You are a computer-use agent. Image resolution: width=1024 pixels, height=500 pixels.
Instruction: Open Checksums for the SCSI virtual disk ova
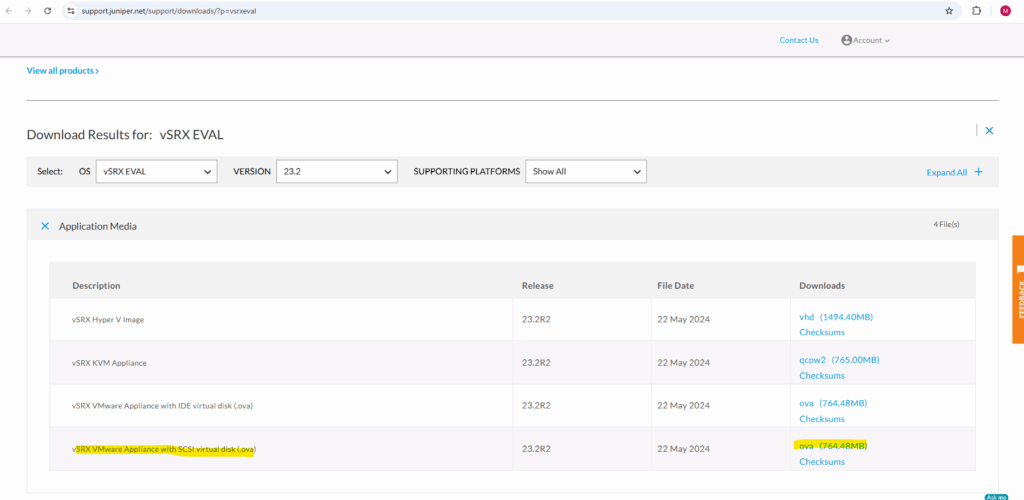pyautogui.click(x=822, y=461)
